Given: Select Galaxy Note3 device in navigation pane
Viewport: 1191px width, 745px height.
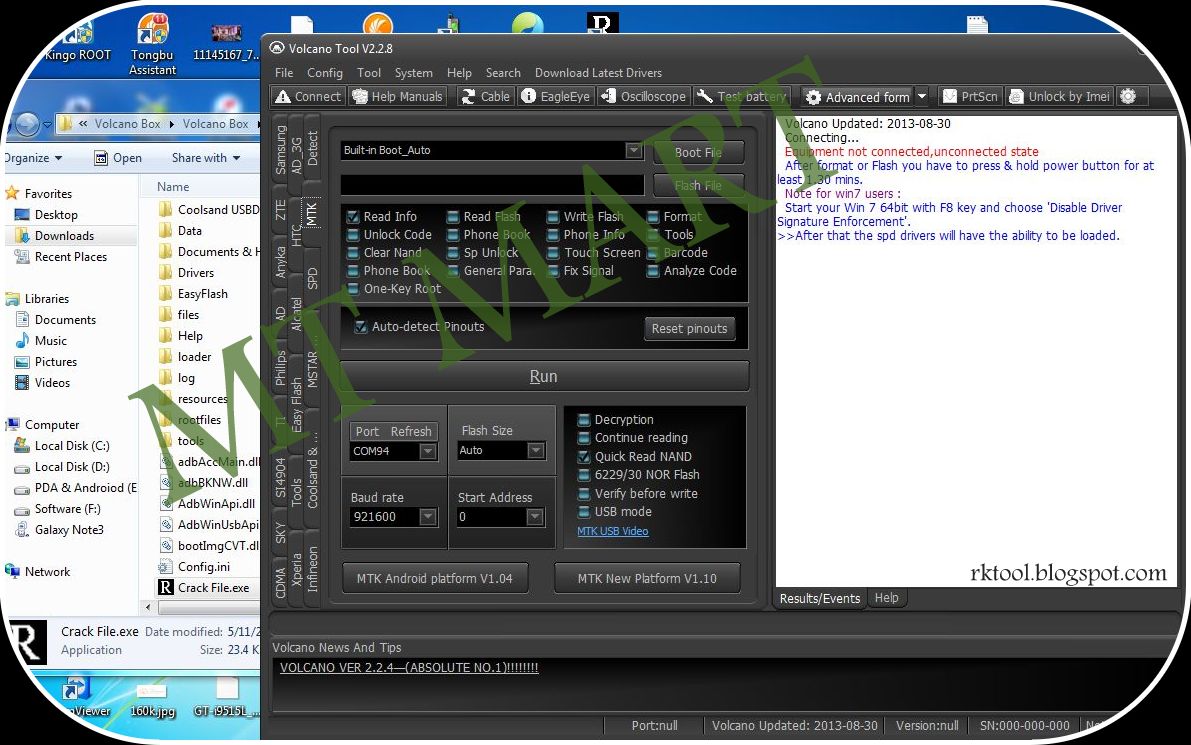Looking at the screenshot, I should (x=60, y=530).
